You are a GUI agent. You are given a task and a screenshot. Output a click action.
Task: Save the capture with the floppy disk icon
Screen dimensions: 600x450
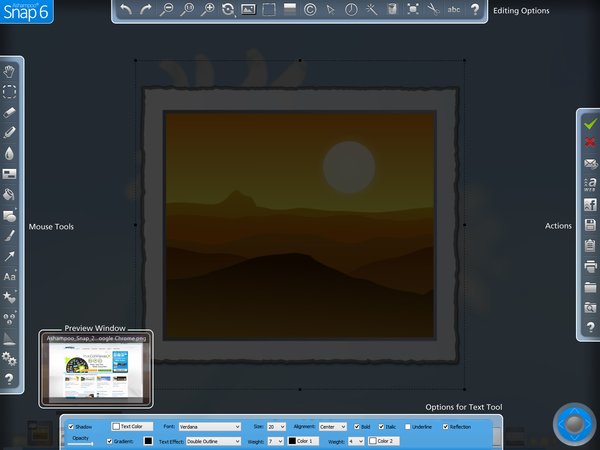coord(590,225)
